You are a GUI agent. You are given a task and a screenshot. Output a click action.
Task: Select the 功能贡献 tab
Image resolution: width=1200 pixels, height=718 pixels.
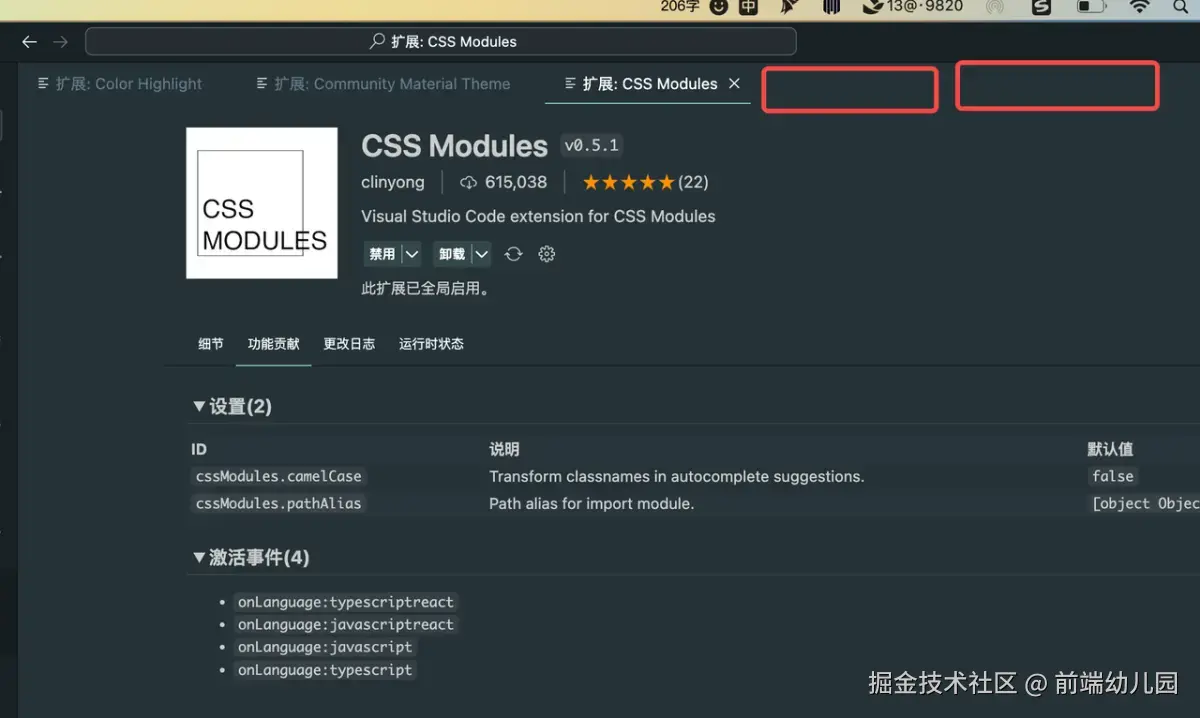coord(274,344)
